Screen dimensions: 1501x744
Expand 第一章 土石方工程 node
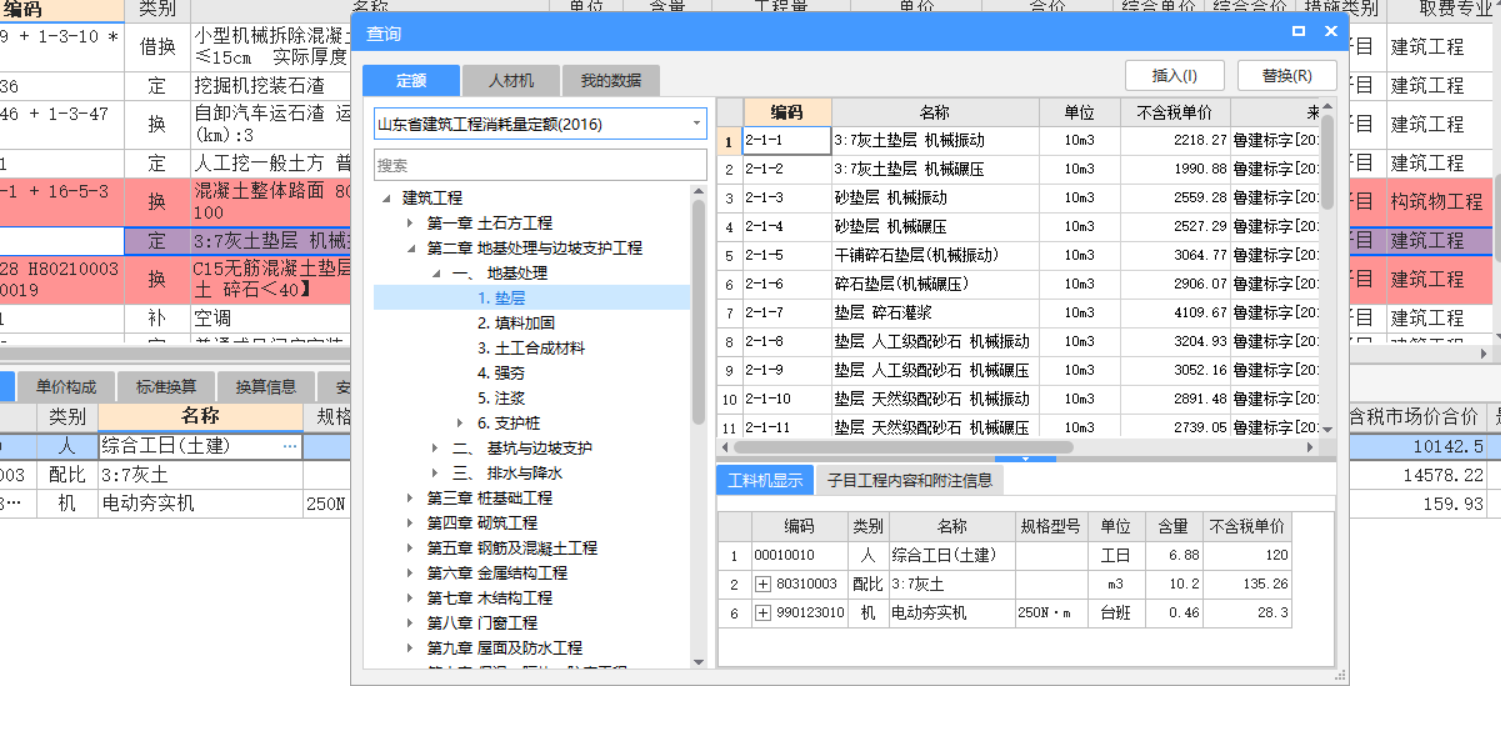410,223
